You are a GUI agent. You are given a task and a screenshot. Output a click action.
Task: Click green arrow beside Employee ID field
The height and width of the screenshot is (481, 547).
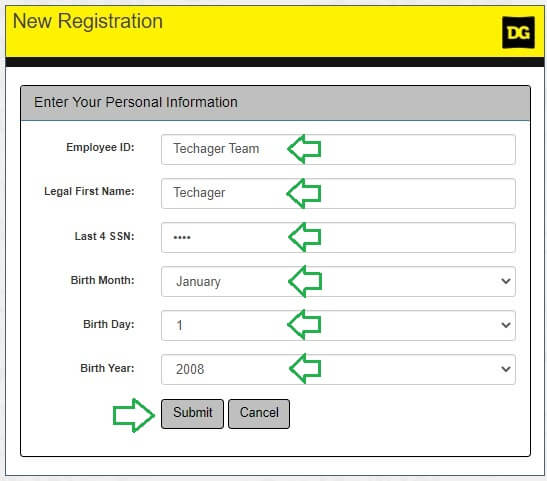[304, 149]
